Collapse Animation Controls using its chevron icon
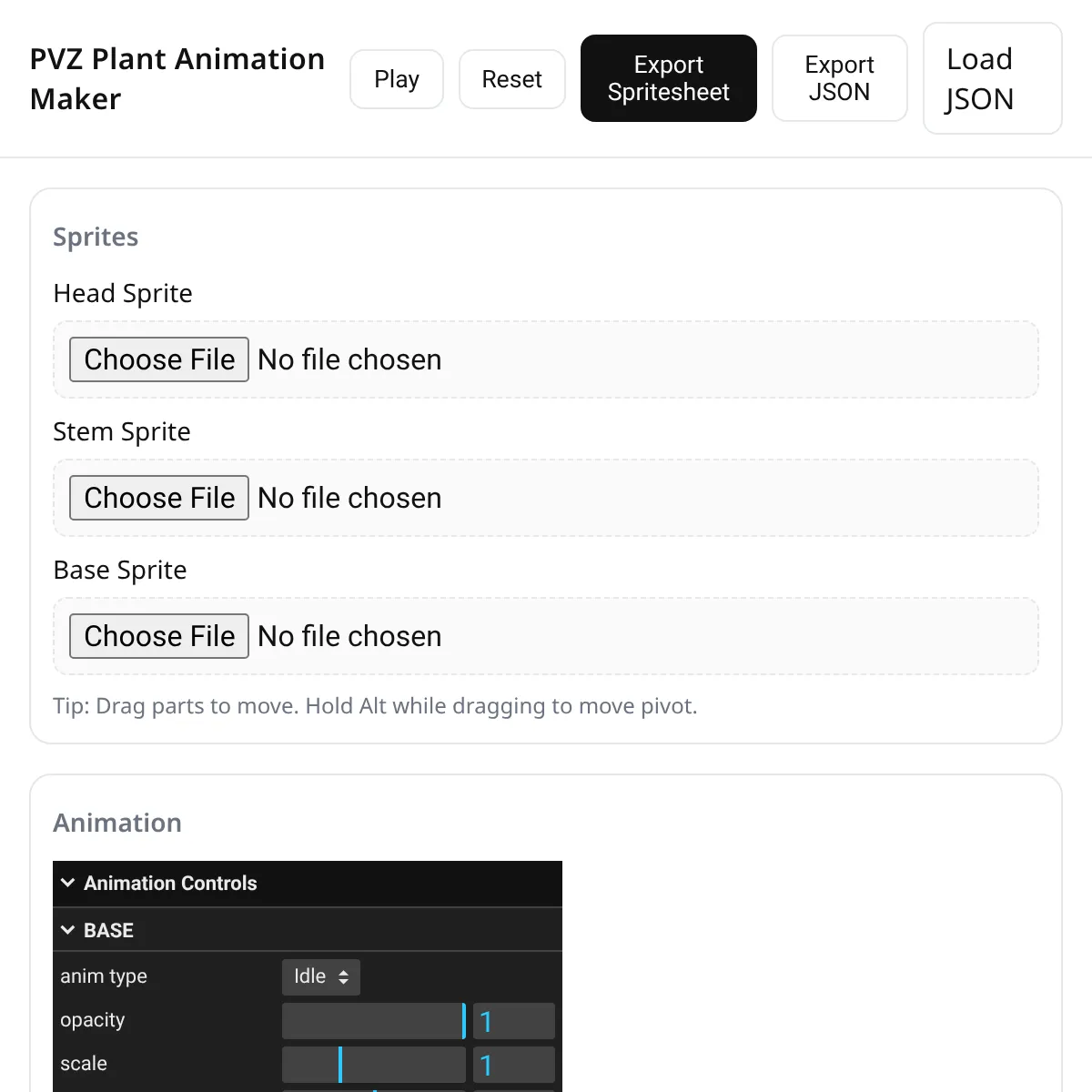The image size is (1092, 1092). pyautogui.click(x=67, y=883)
